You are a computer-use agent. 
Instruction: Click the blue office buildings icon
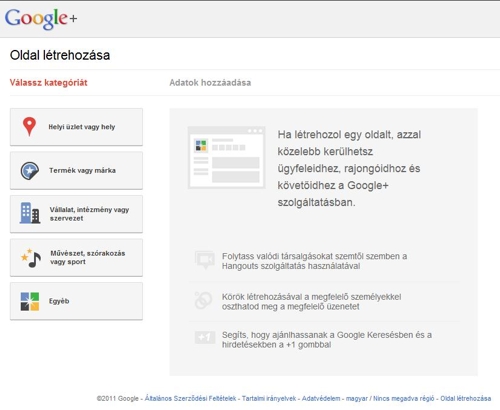[x=30, y=213]
